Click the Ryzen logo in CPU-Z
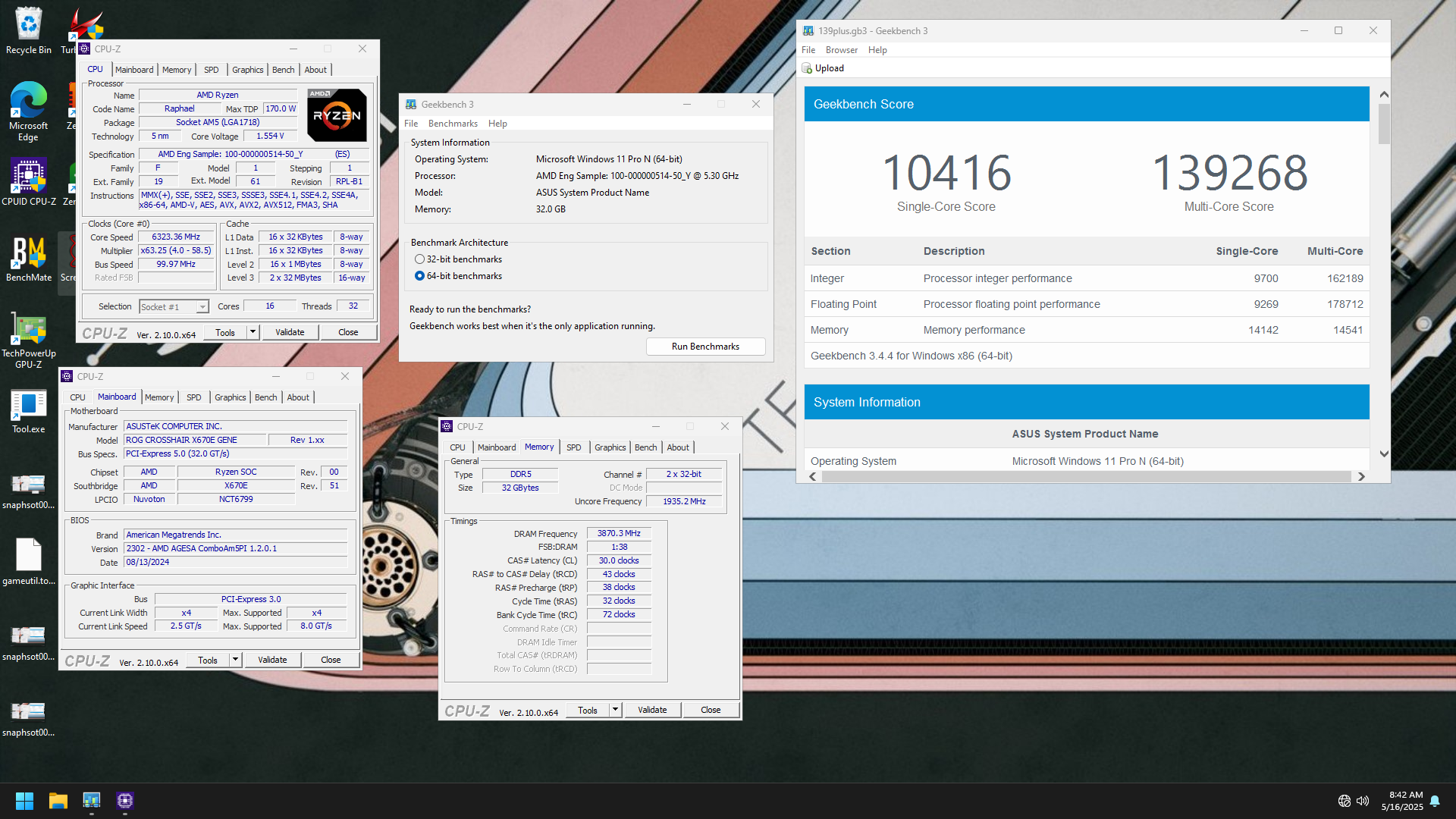This screenshot has width=1456, height=819. [337, 115]
